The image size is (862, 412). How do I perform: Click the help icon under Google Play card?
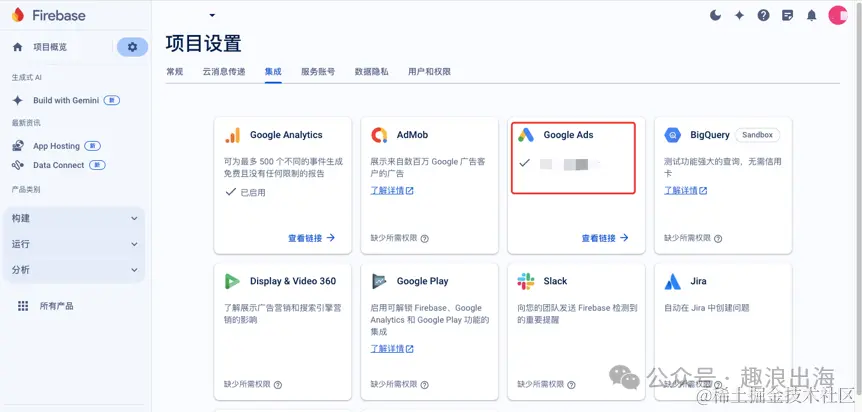click(424, 385)
